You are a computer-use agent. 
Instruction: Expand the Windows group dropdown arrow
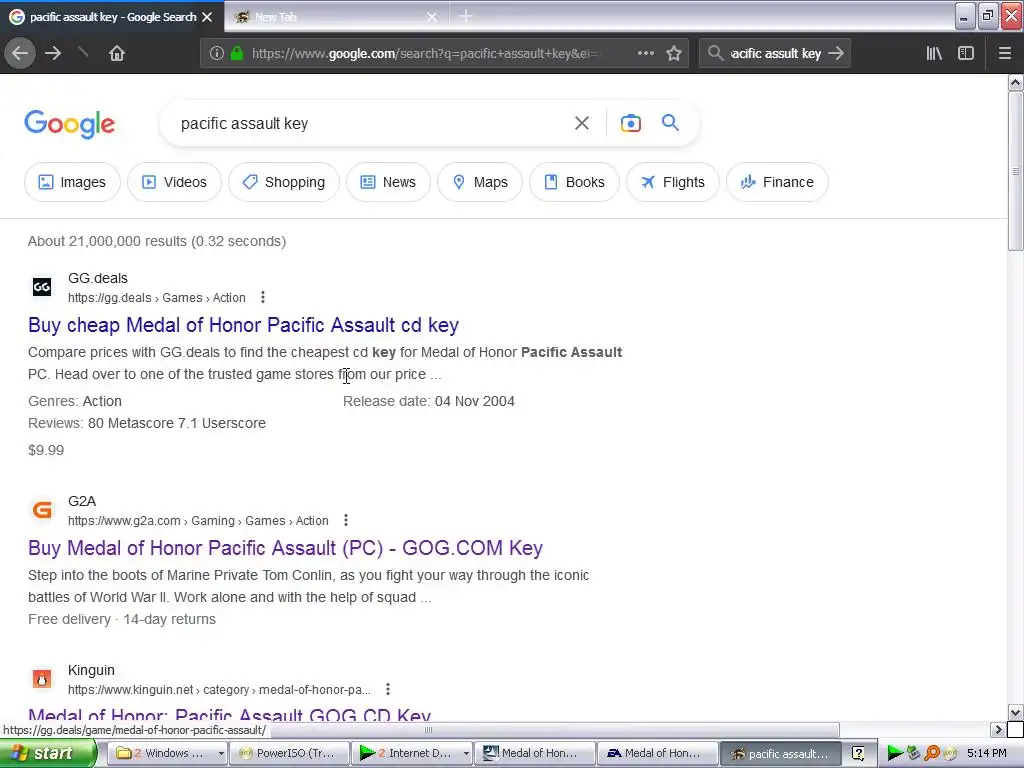point(221,753)
